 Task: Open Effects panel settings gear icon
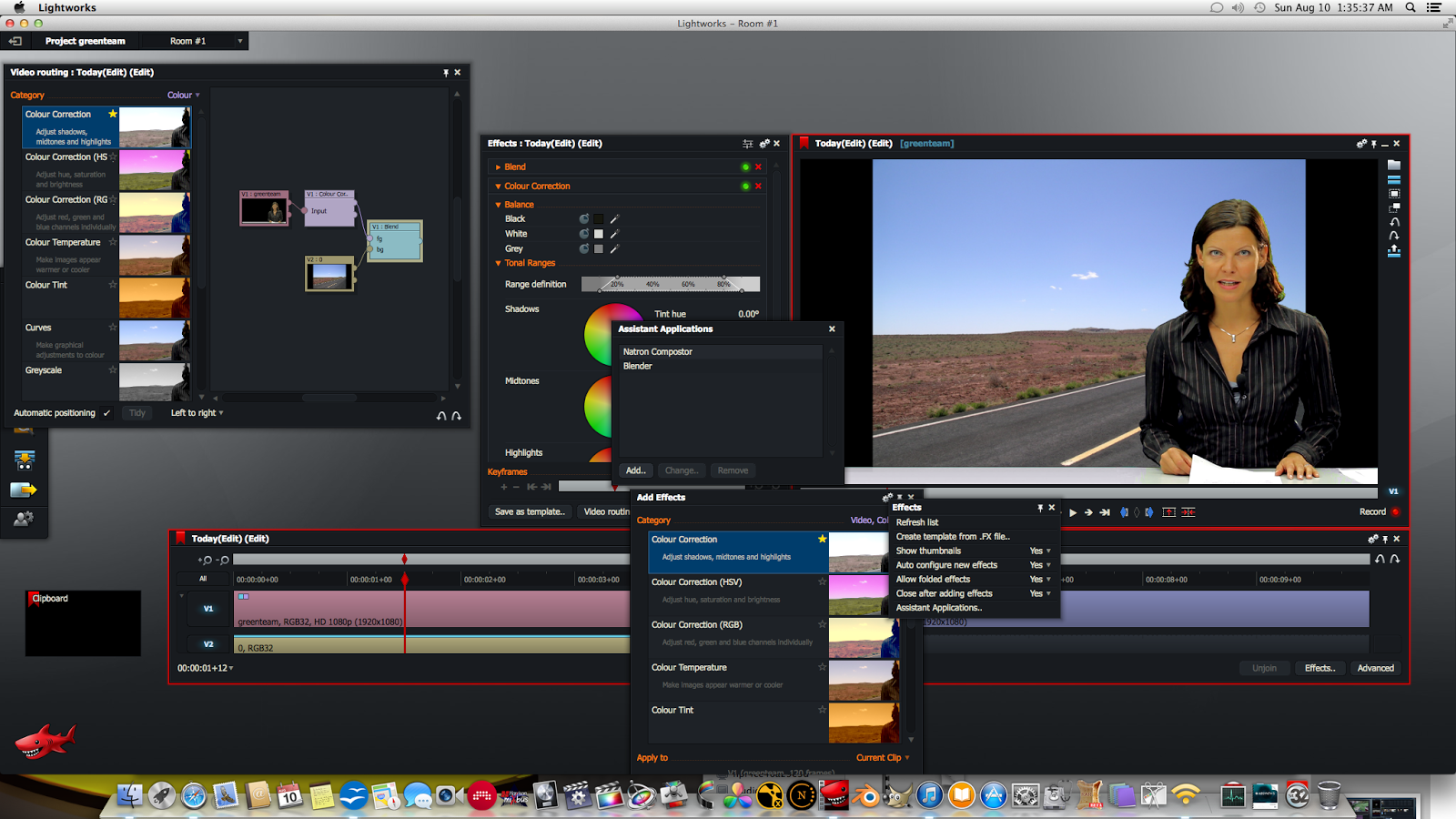click(x=764, y=144)
